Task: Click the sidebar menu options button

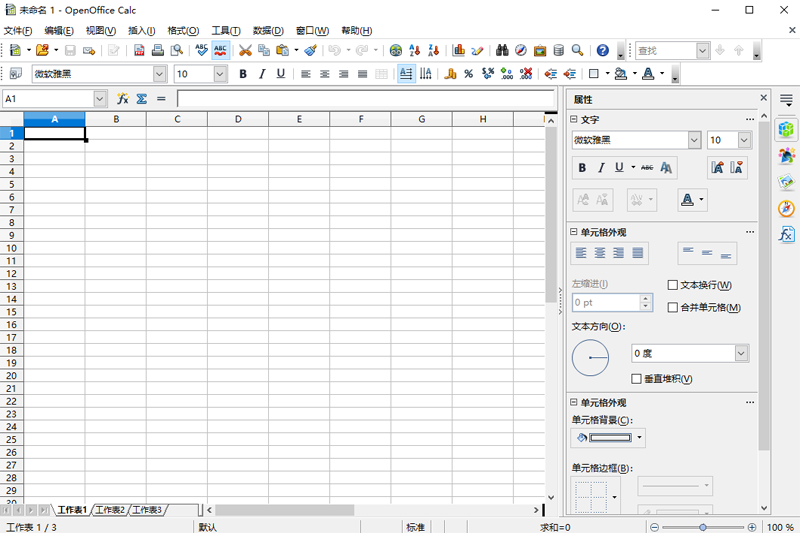Action: [786, 100]
